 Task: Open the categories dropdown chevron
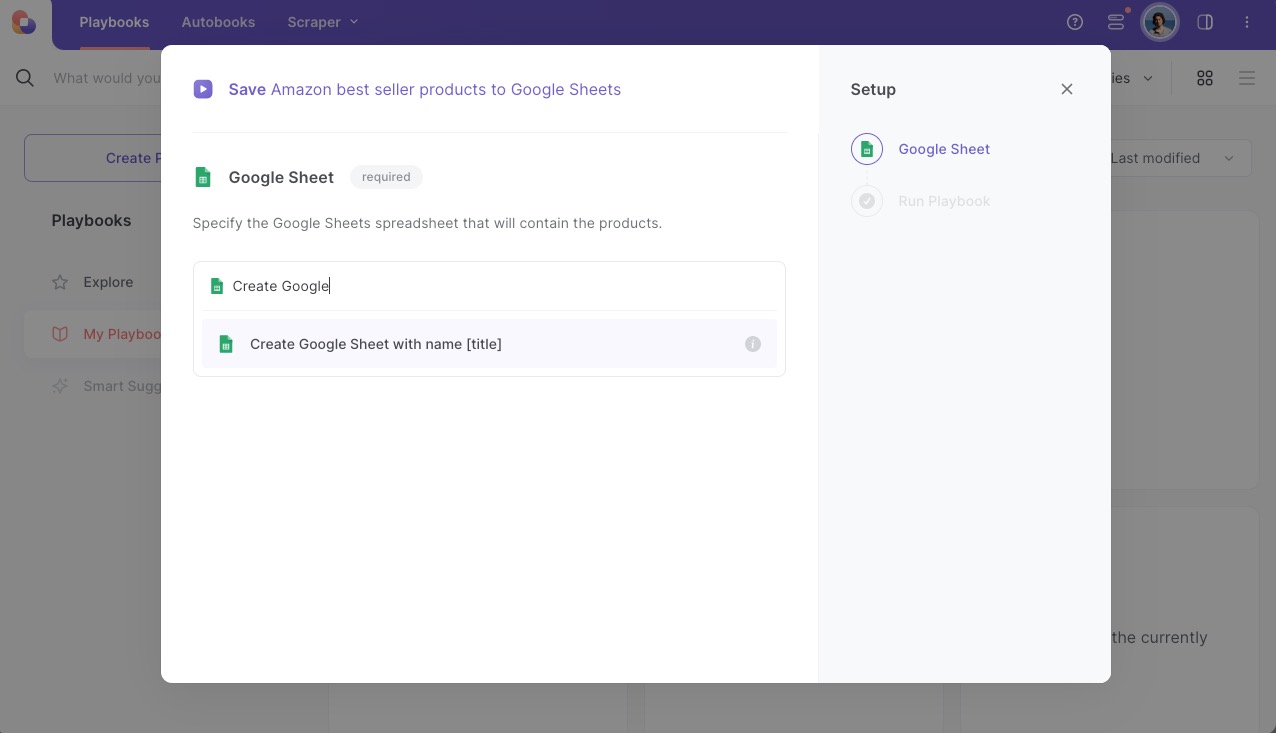[x=1148, y=78]
